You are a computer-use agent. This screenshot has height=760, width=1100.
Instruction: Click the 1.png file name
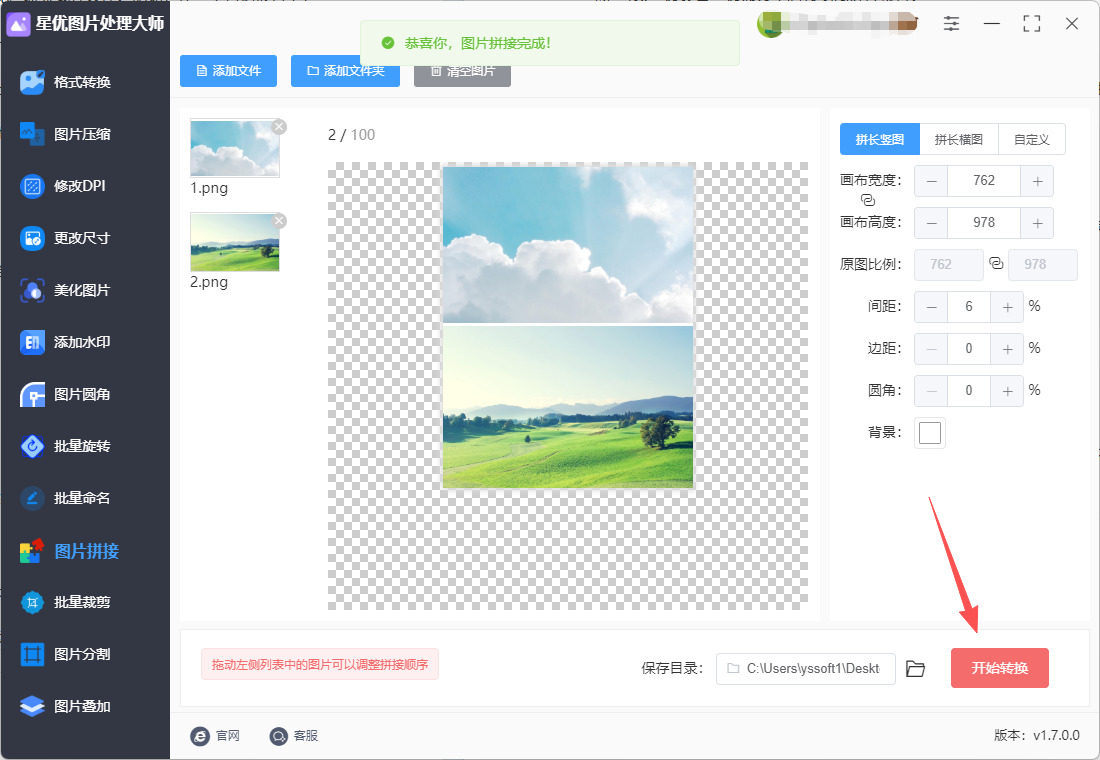pyautogui.click(x=209, y=188)
